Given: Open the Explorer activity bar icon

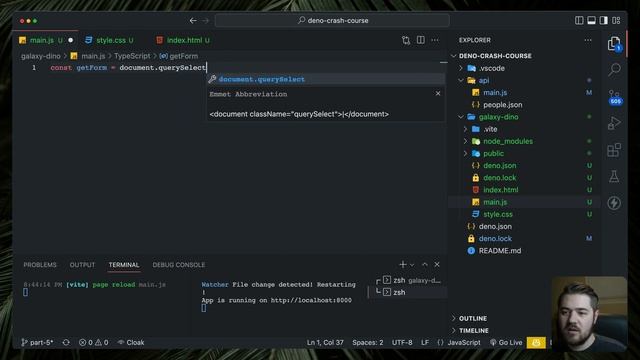Looking at the screenshot, I should click(x=614, y=43).
